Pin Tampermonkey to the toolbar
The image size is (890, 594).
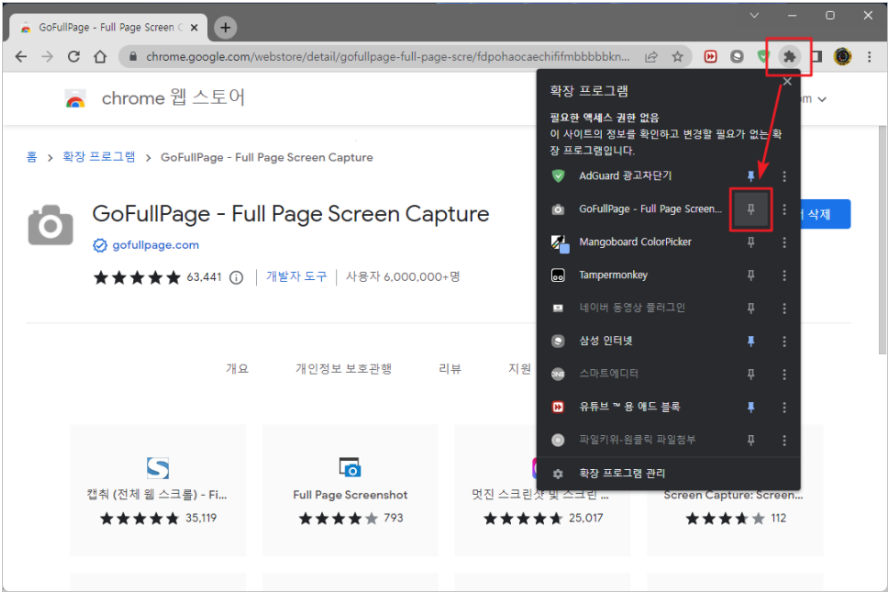750,275
